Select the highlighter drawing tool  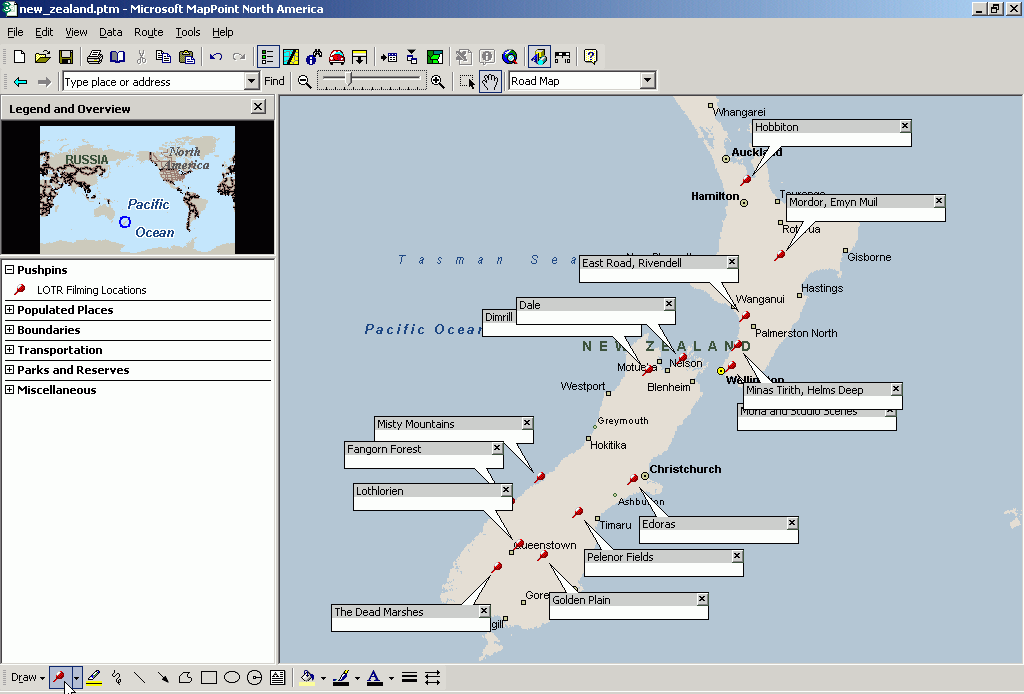(94, 678)
